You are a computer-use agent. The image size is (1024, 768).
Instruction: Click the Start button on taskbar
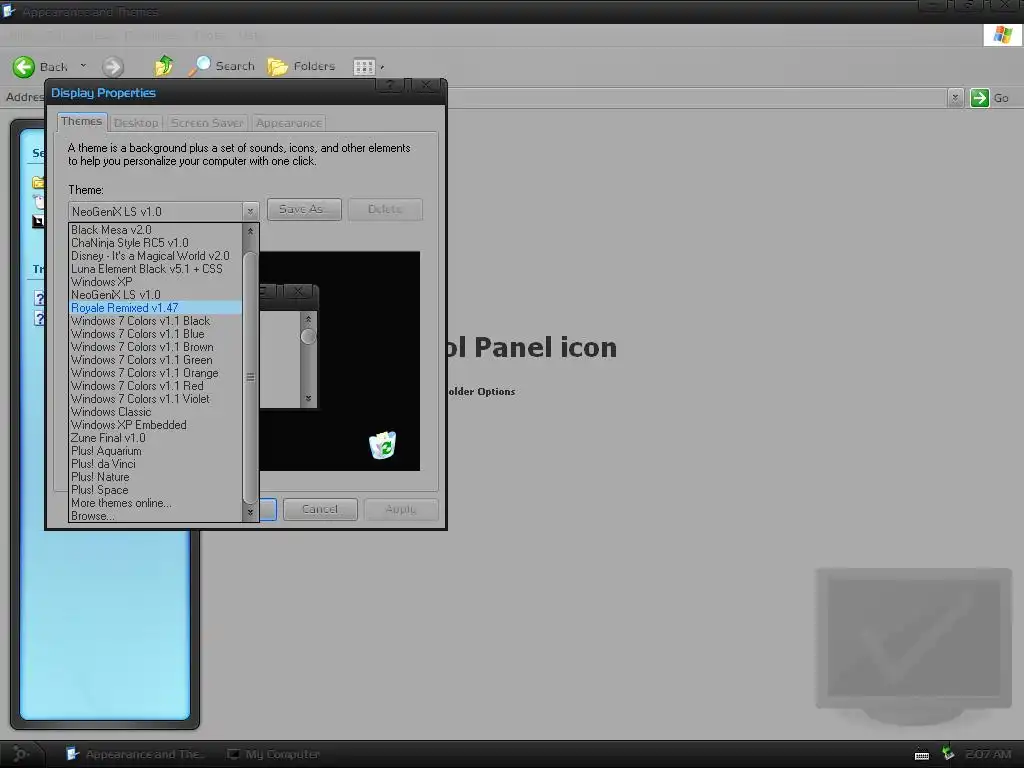[20, 754]
